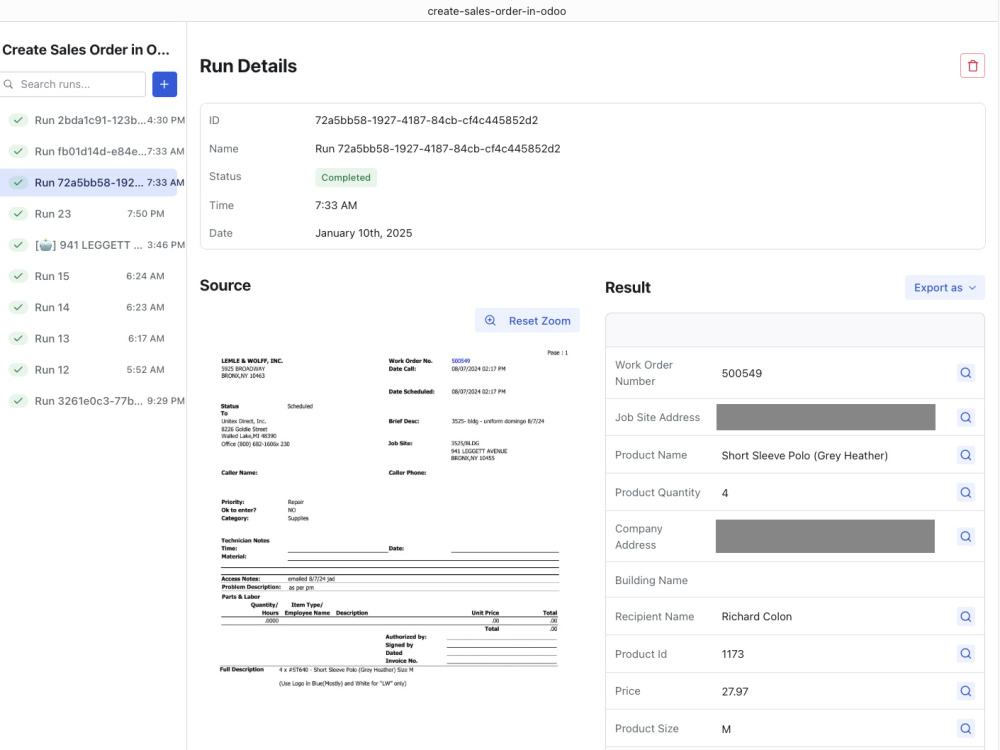
Task: Click the Product Size value M
Action: point(726,729)
